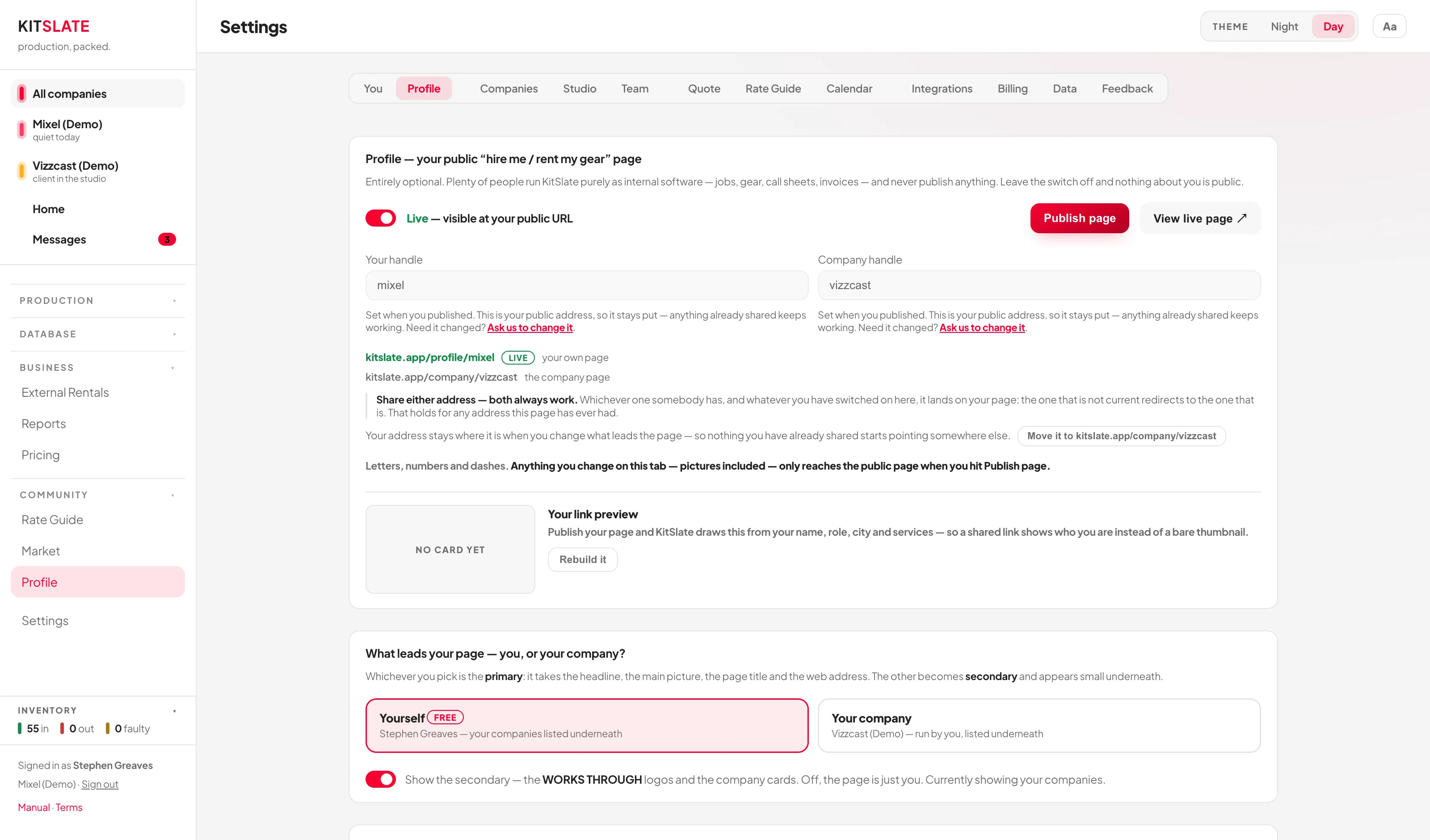Open the Terms link

(69, 808)
